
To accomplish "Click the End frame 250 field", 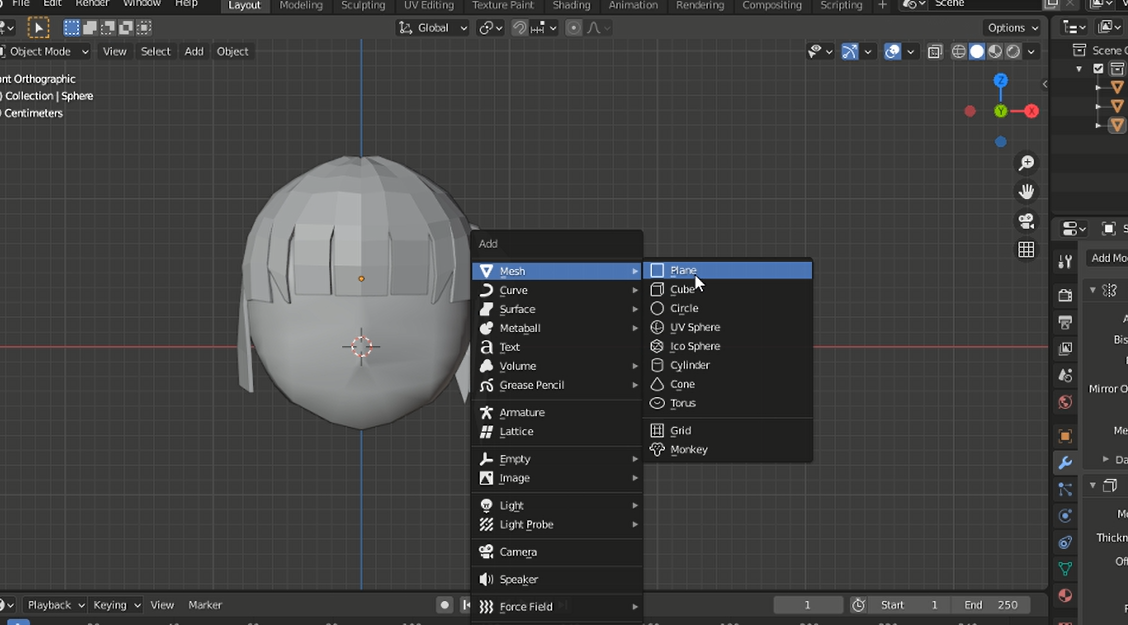I will 990,605.
